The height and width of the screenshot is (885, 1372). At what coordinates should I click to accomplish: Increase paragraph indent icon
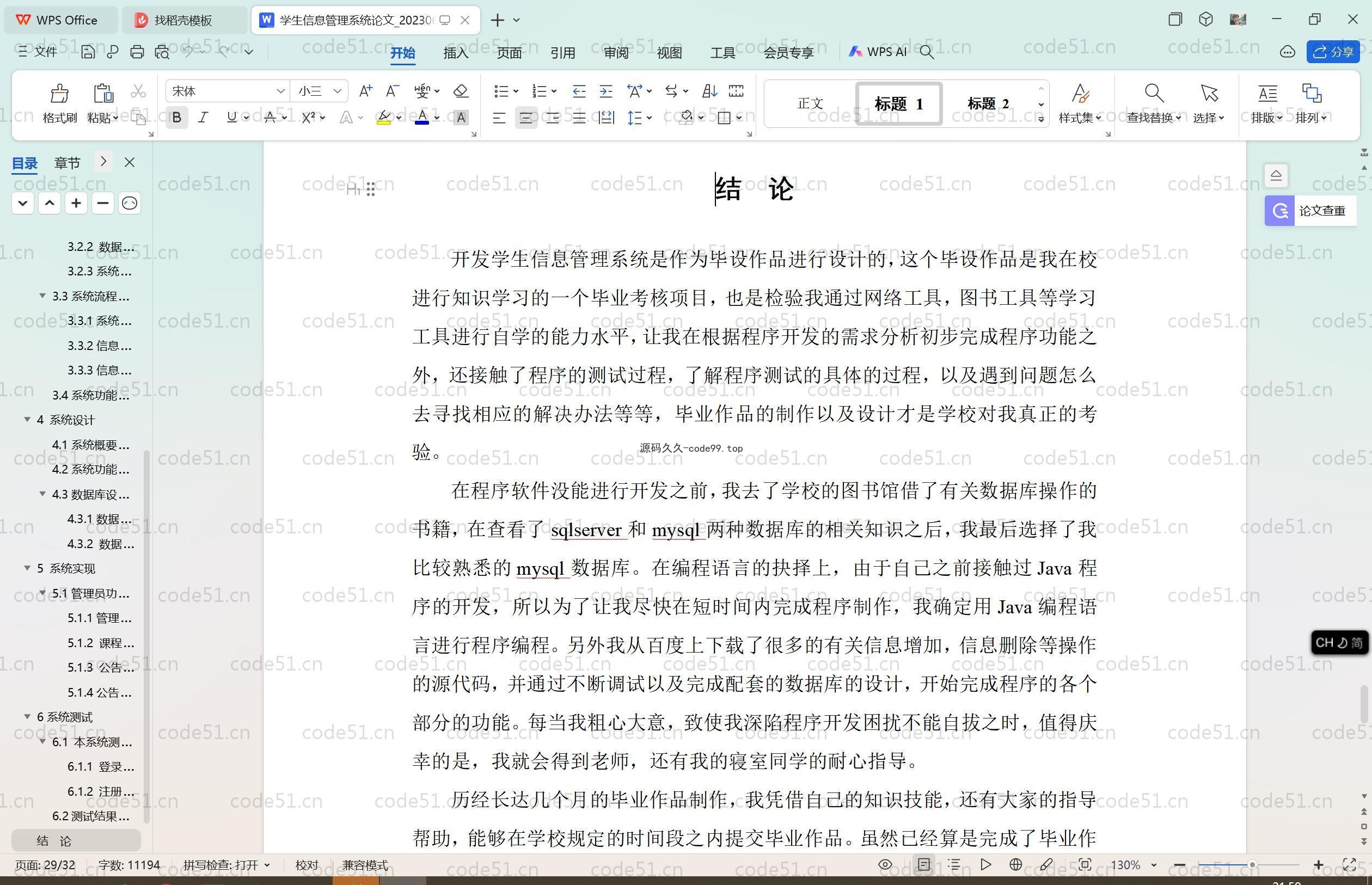[x=606, y=91]
